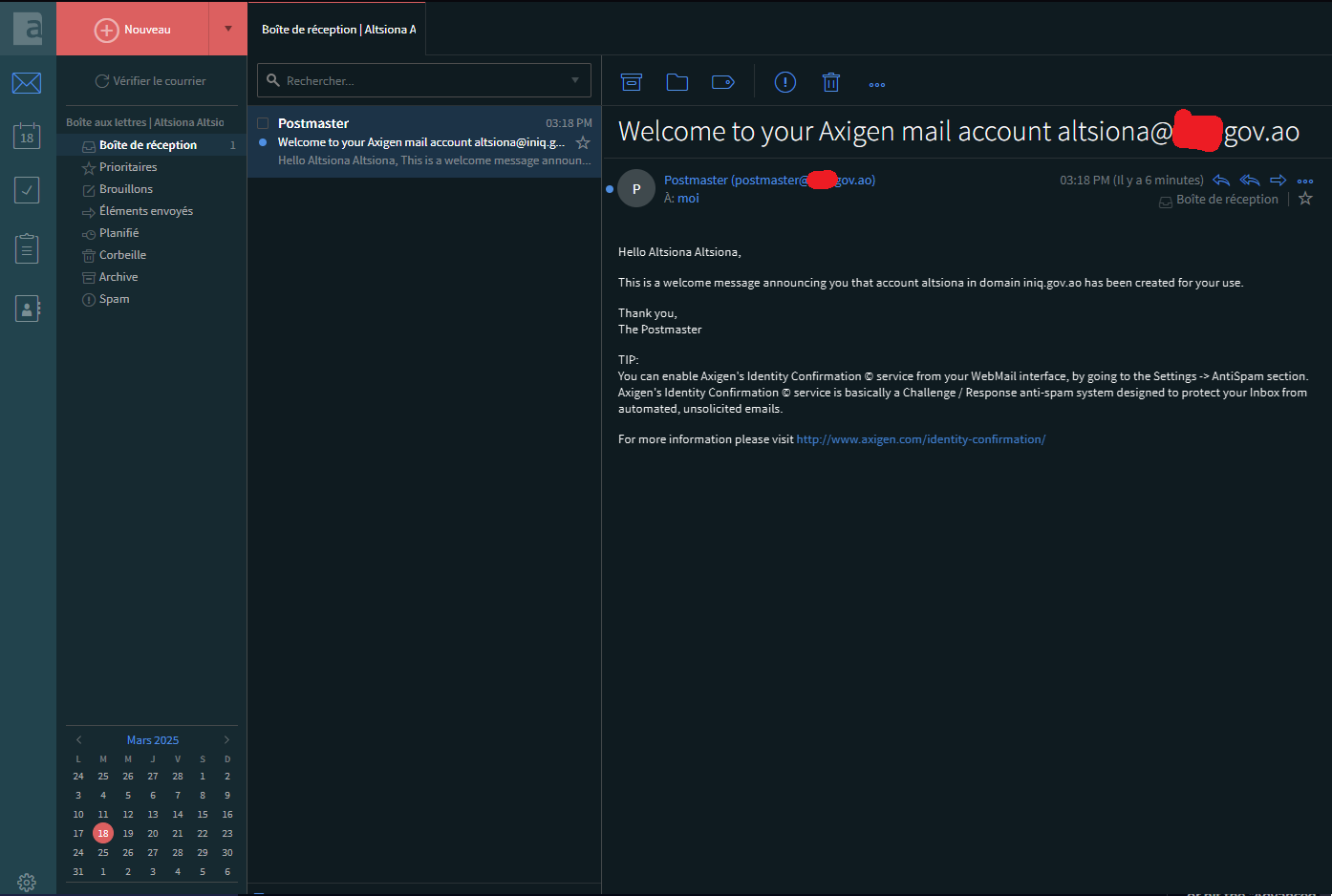
Task: Open the Contacts sidebar icon
Action: [27, 309]
